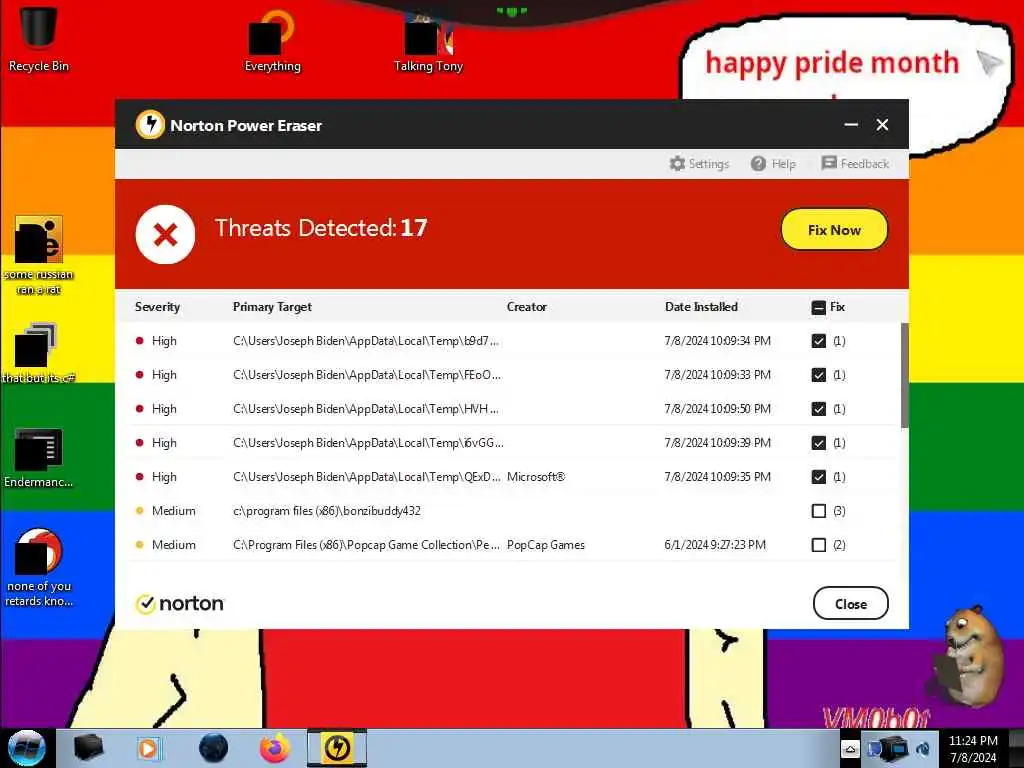Click the volume tray icon
1024x768 pixels.
click(923, 748)
